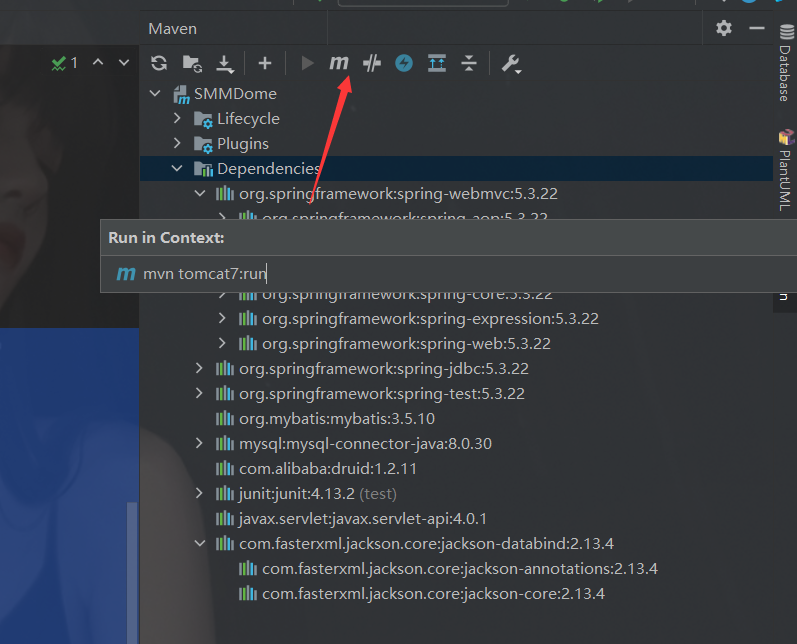Select the Plugins folder
The image size is (797, 644).
(x=242, y=144)
